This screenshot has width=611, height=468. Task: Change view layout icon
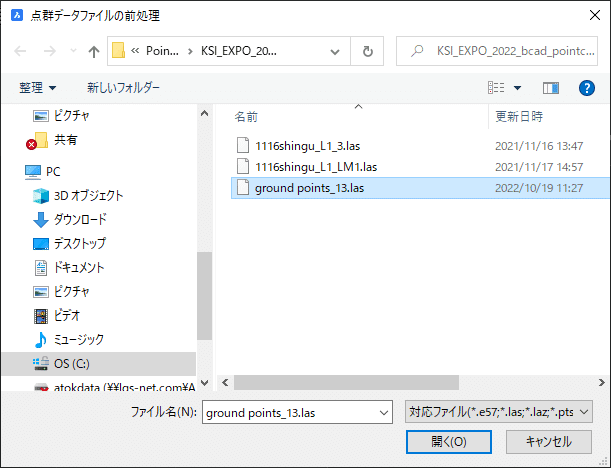[496, 88]
